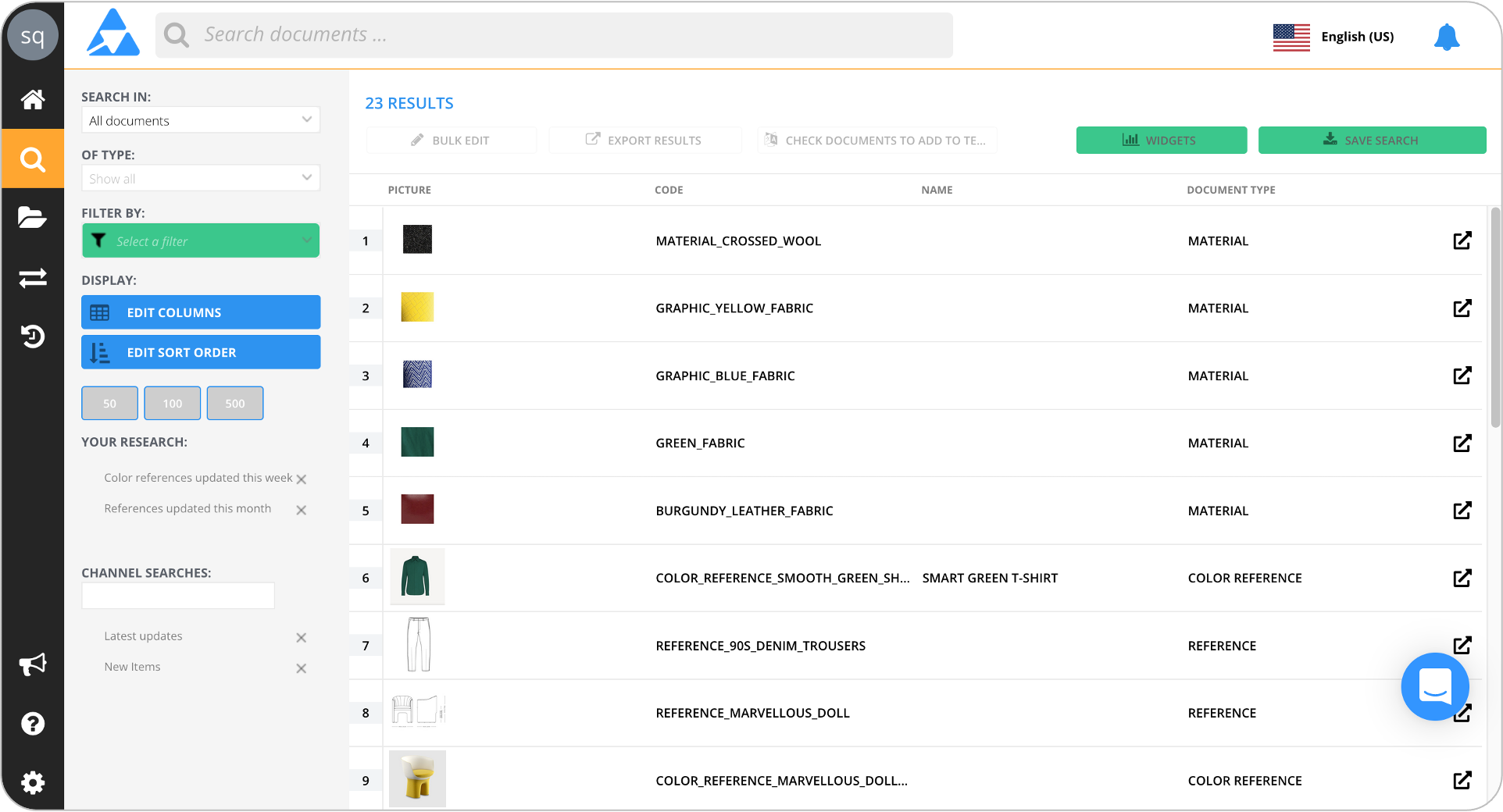Click the Channel Searches input box
This screenshot has width=1503, height=812.
(178, 596)
